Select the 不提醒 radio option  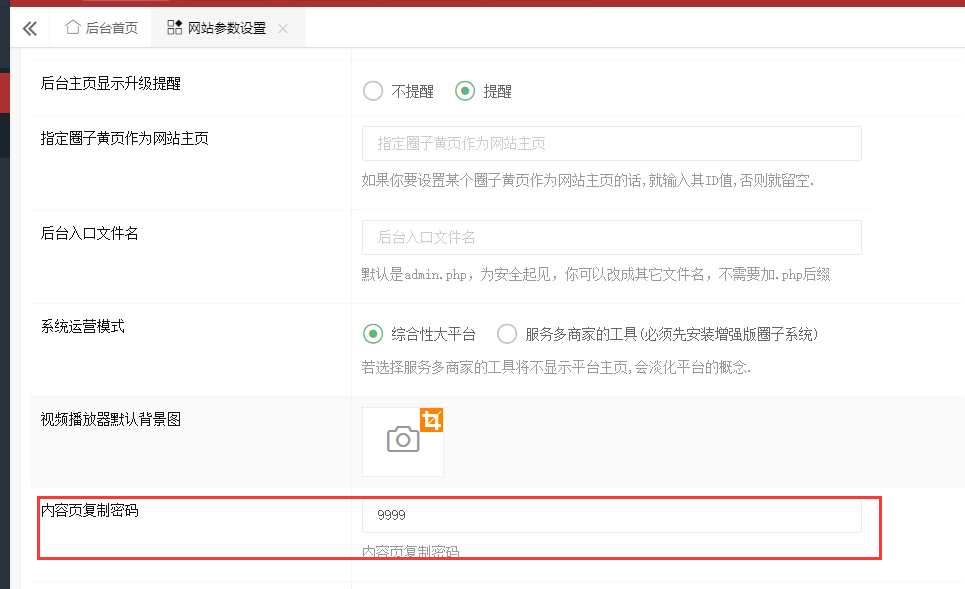click(373, 91)
